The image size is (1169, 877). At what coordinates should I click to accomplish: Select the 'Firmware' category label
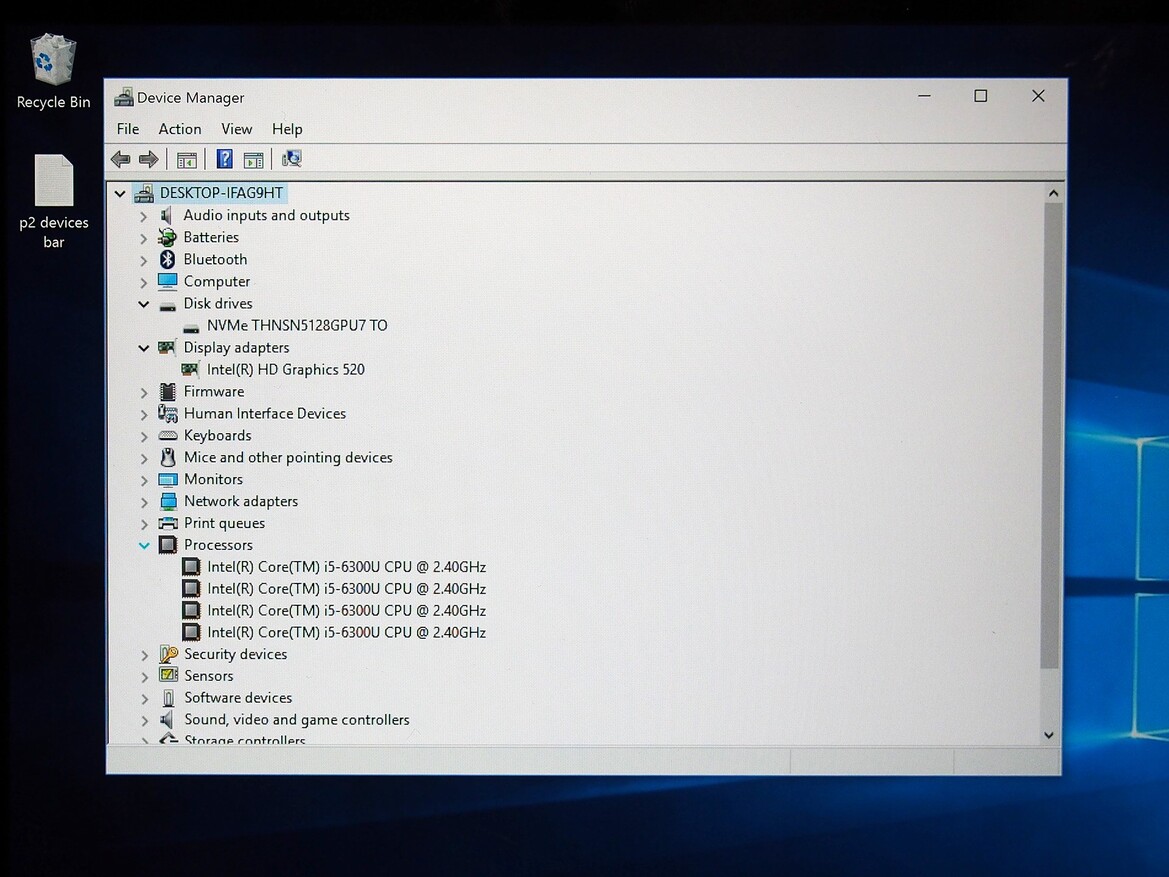tap(214, 392)
